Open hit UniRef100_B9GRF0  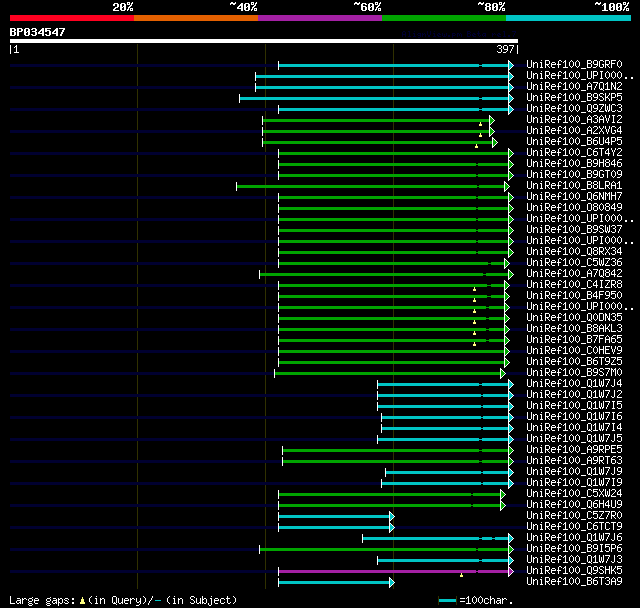pyautogui.click(x=574, y=64)
